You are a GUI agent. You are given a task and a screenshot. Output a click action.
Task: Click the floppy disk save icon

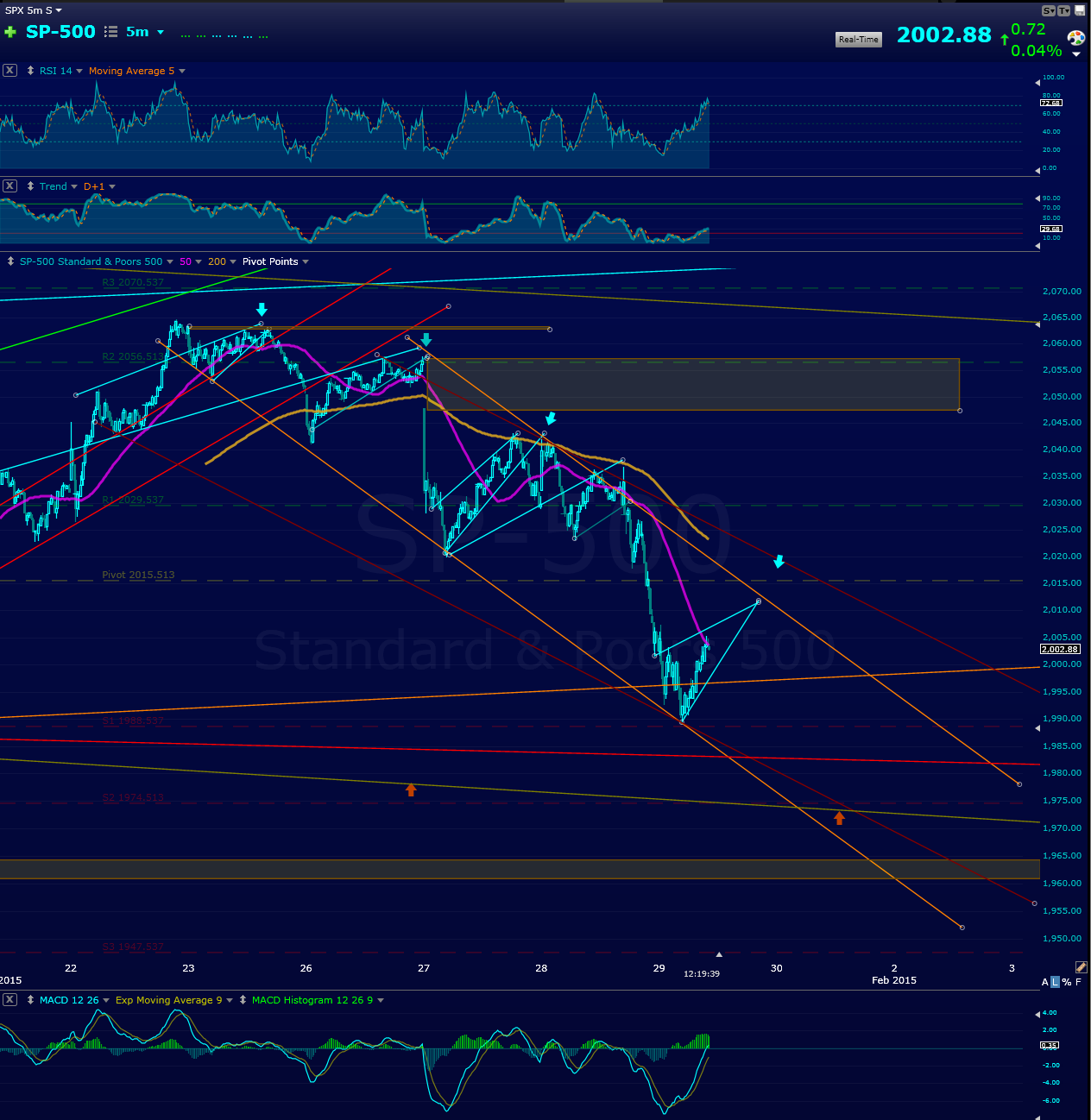[1079, 10]
